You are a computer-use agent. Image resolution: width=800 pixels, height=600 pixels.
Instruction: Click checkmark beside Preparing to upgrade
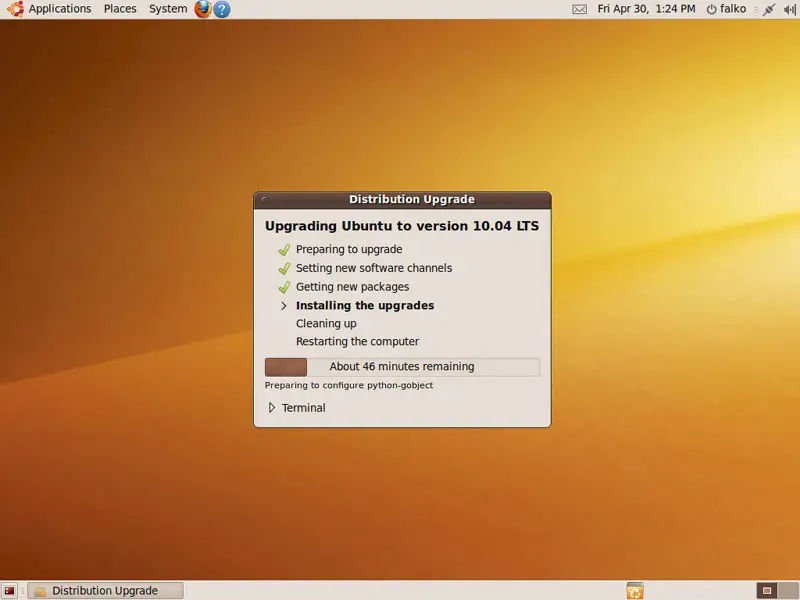[284, 249]
